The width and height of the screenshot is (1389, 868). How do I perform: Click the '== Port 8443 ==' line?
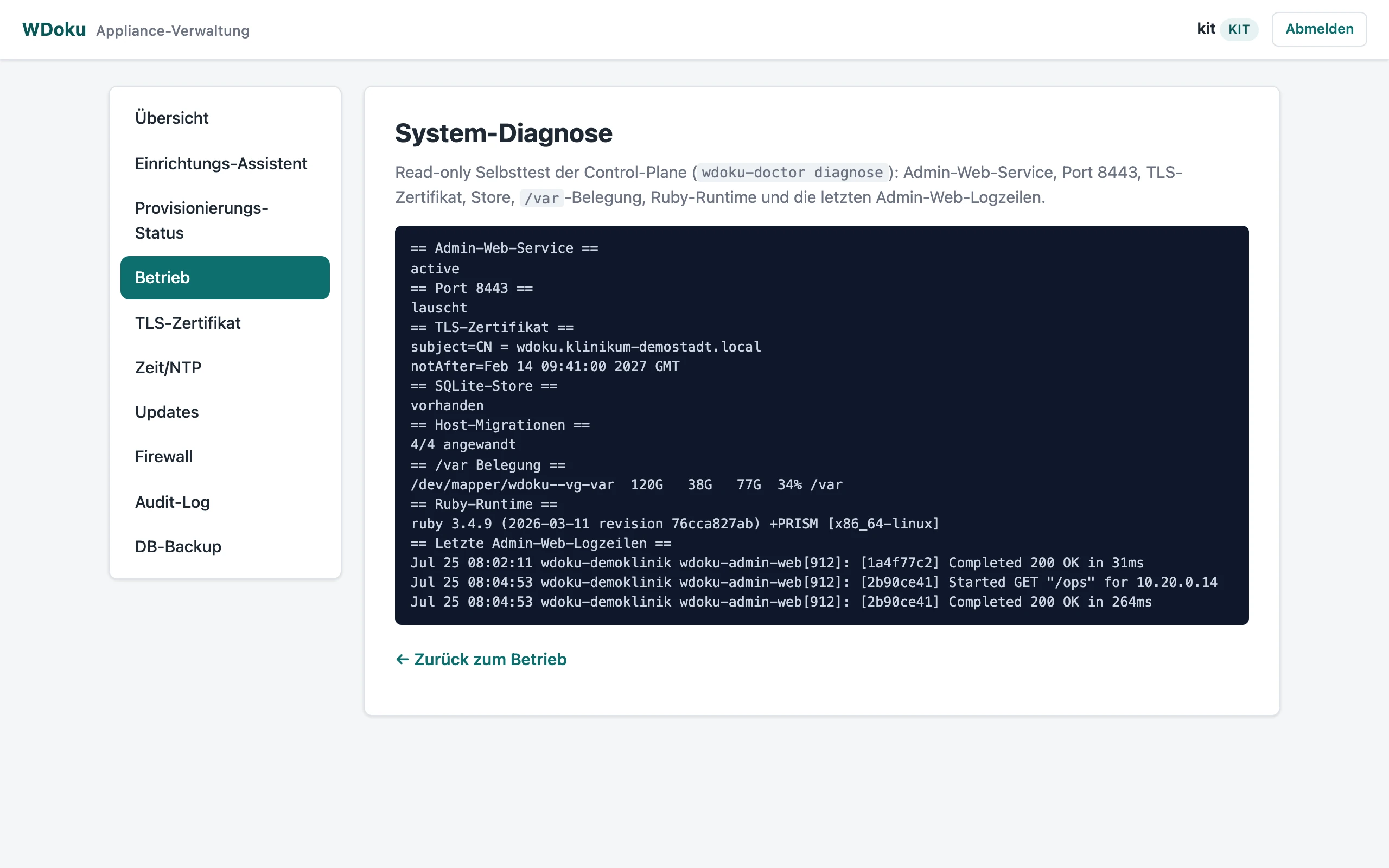[x=471, y=288]
